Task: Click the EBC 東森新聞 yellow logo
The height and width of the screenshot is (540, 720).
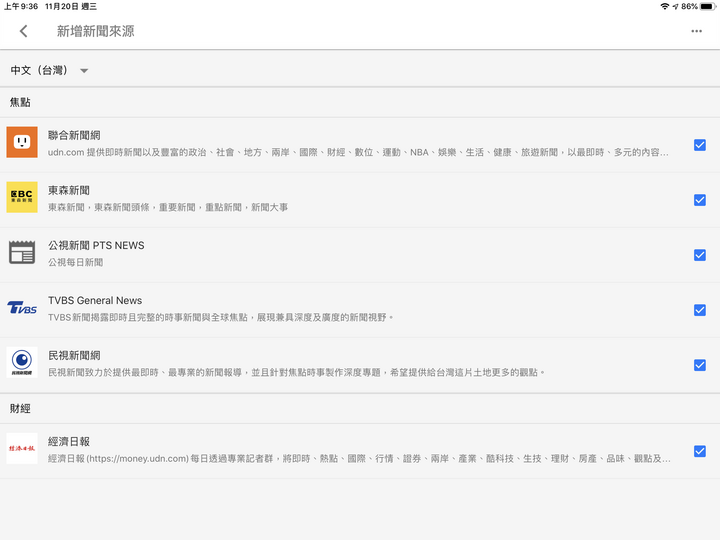Action: click(x=22, y=197)
